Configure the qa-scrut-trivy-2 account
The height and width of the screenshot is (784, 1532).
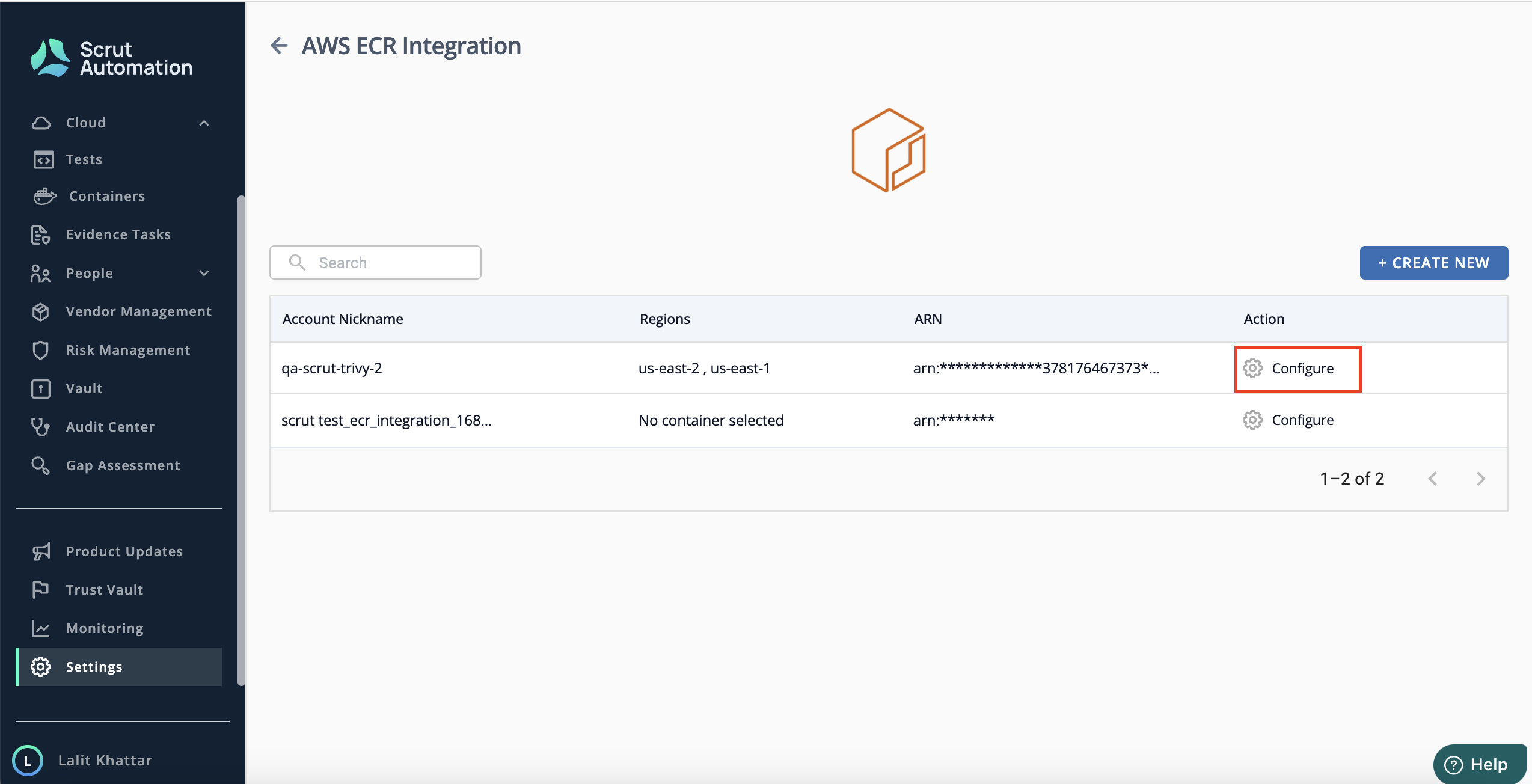click(1298, 369)
